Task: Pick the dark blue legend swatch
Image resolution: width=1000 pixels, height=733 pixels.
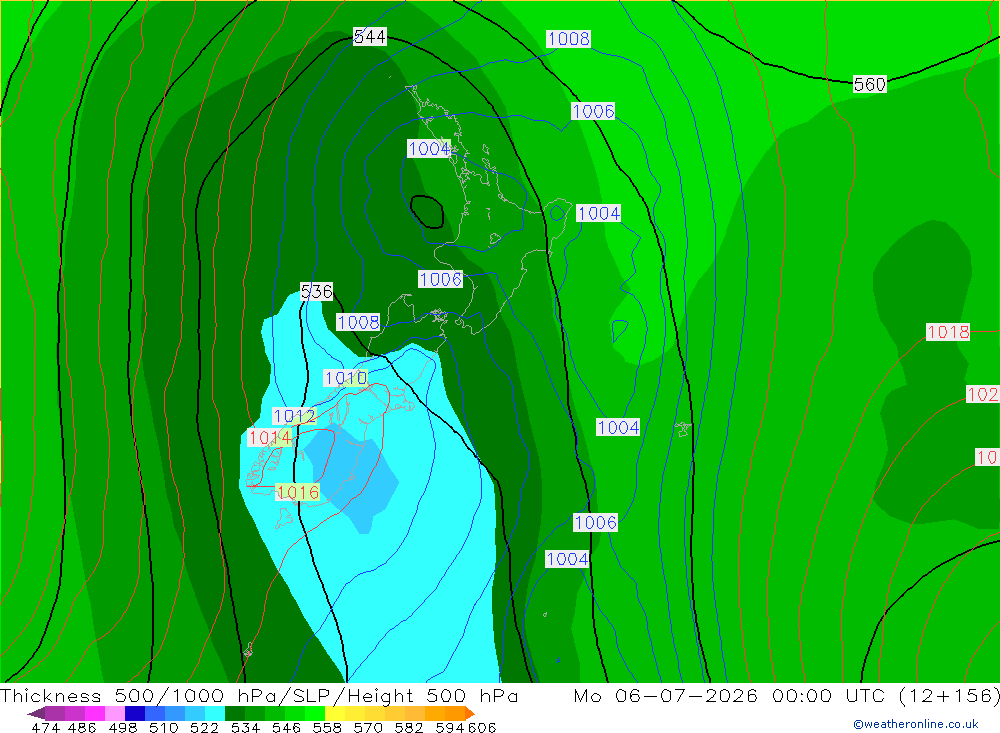Action: tap(135, 713)
